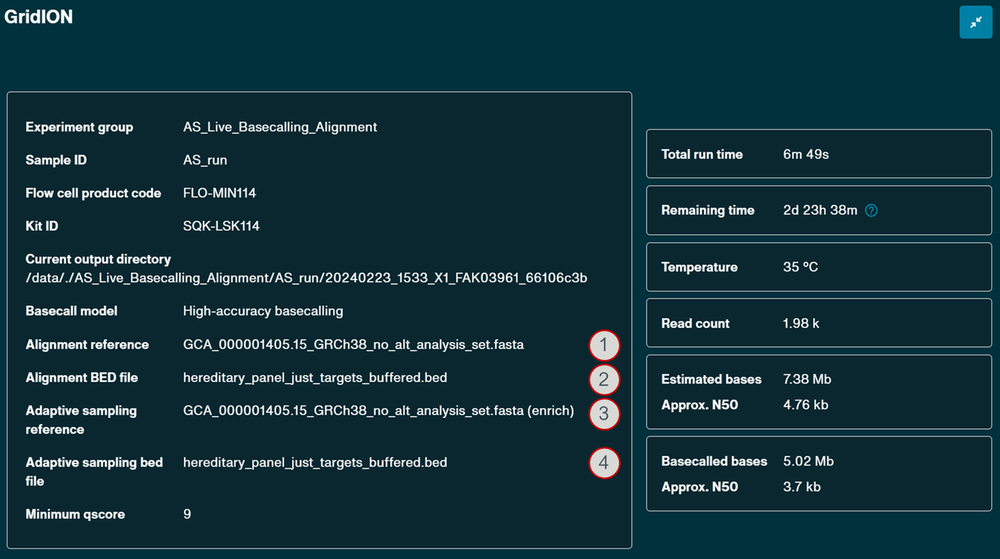Select remaining time 2d 23h 38m
This screenshot has height=559, width=1000.
coord(820,210)
